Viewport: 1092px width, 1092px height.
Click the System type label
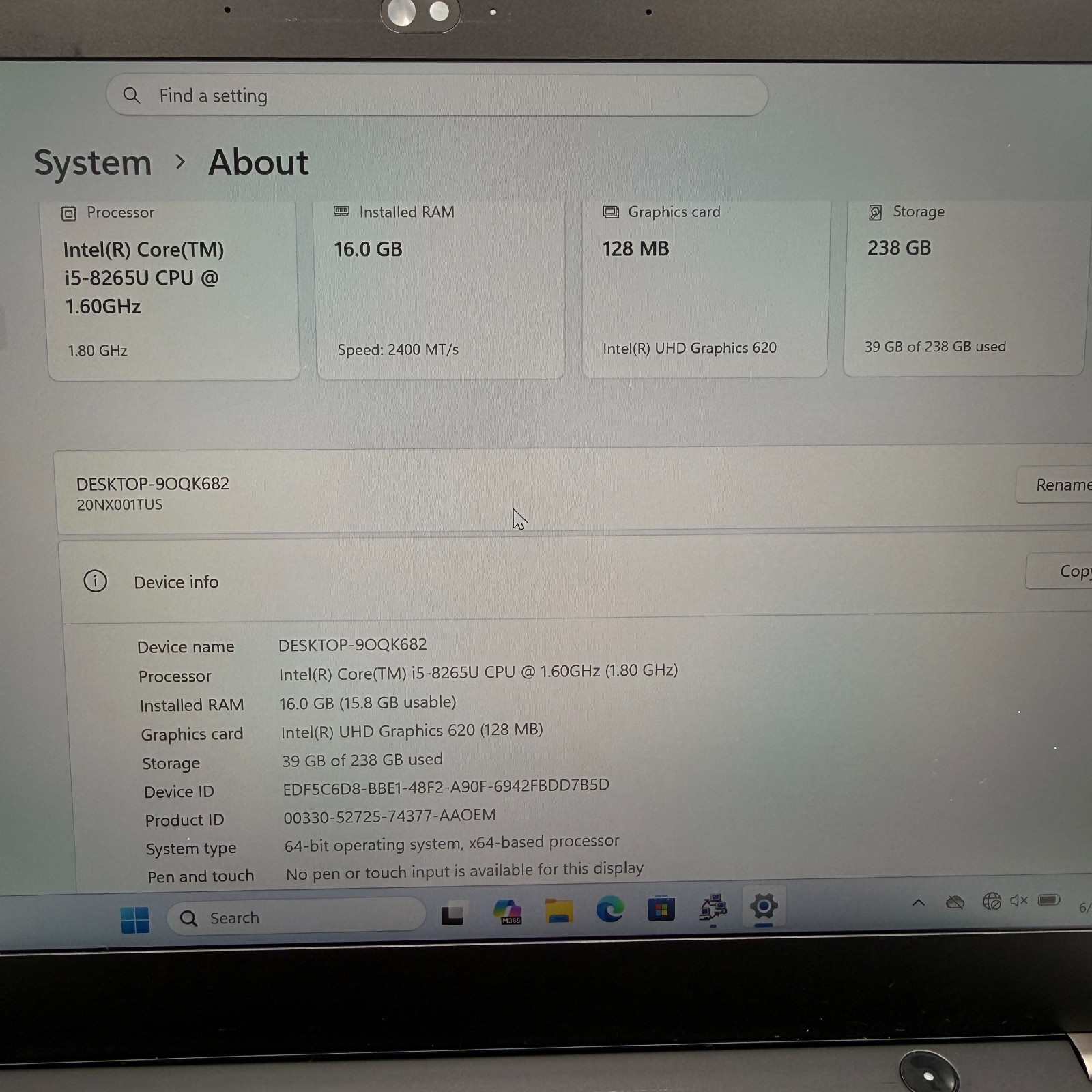(x=191, y=849)
